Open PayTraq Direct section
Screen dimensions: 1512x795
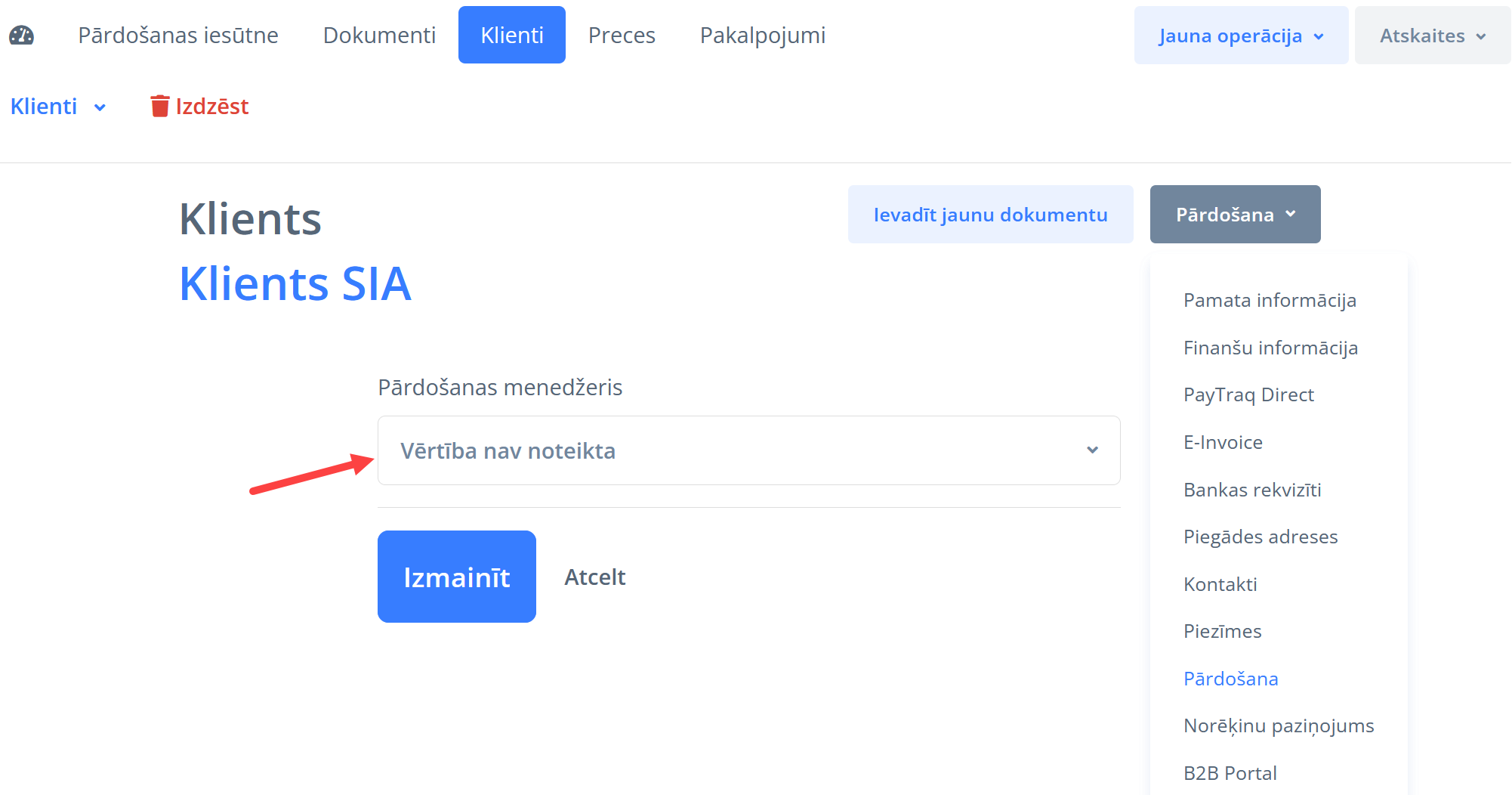pyautogui.click(x=1248, y=395)
